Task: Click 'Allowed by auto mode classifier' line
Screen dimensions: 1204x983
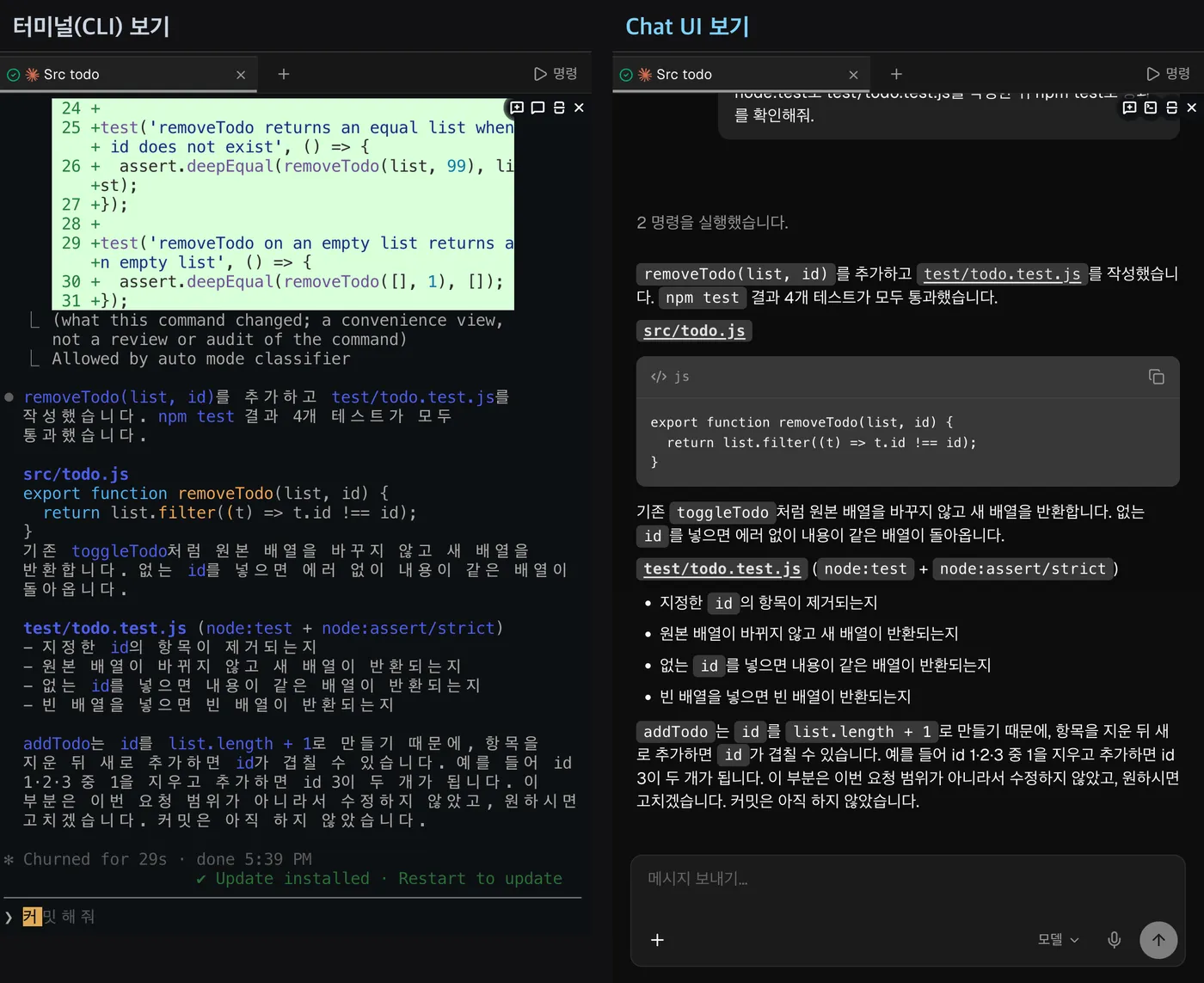Action: tap(201, 359)
